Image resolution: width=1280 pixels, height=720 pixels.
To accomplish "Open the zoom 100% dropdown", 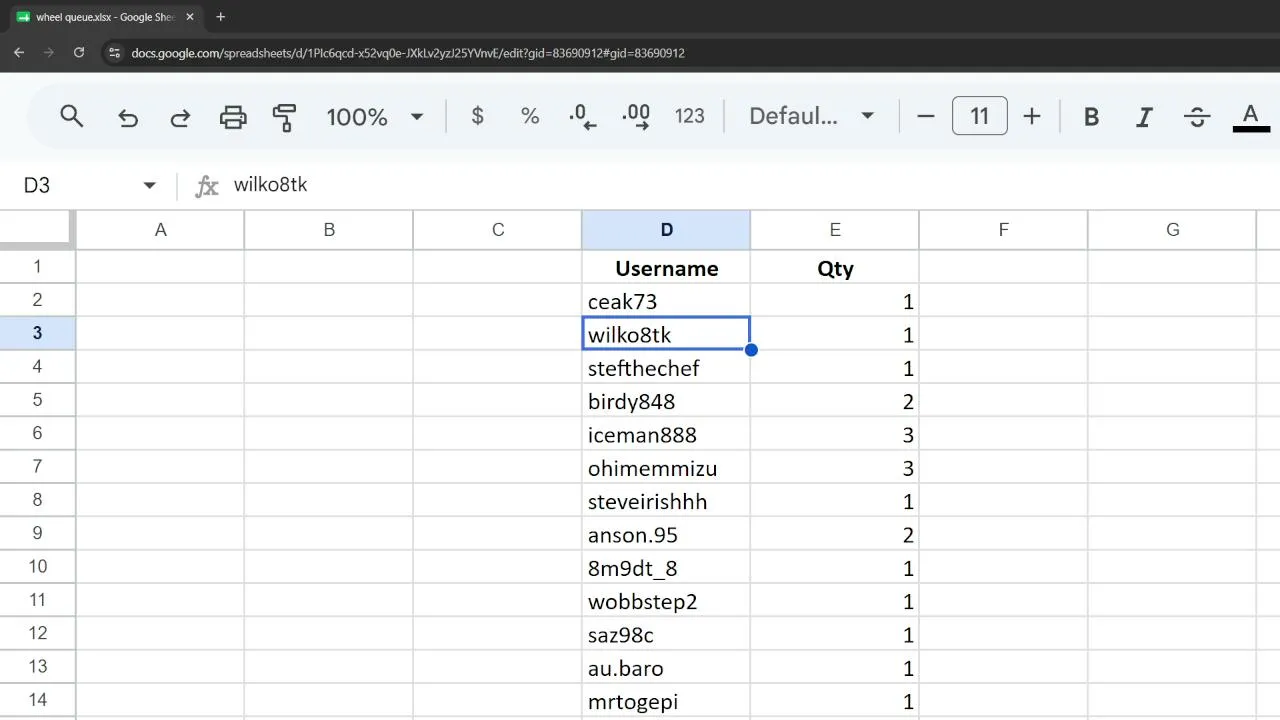I will click(375, 116).
